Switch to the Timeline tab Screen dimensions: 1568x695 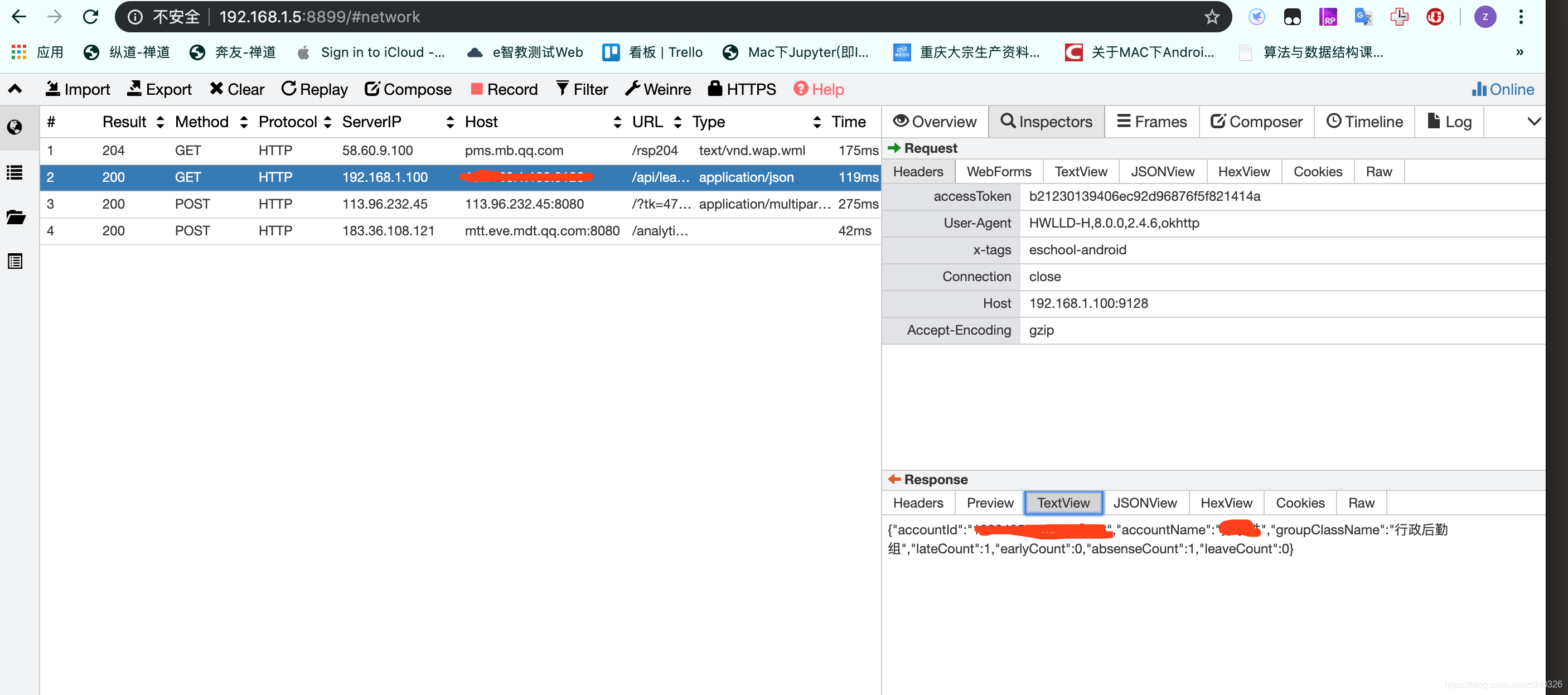coord(1364,122)
